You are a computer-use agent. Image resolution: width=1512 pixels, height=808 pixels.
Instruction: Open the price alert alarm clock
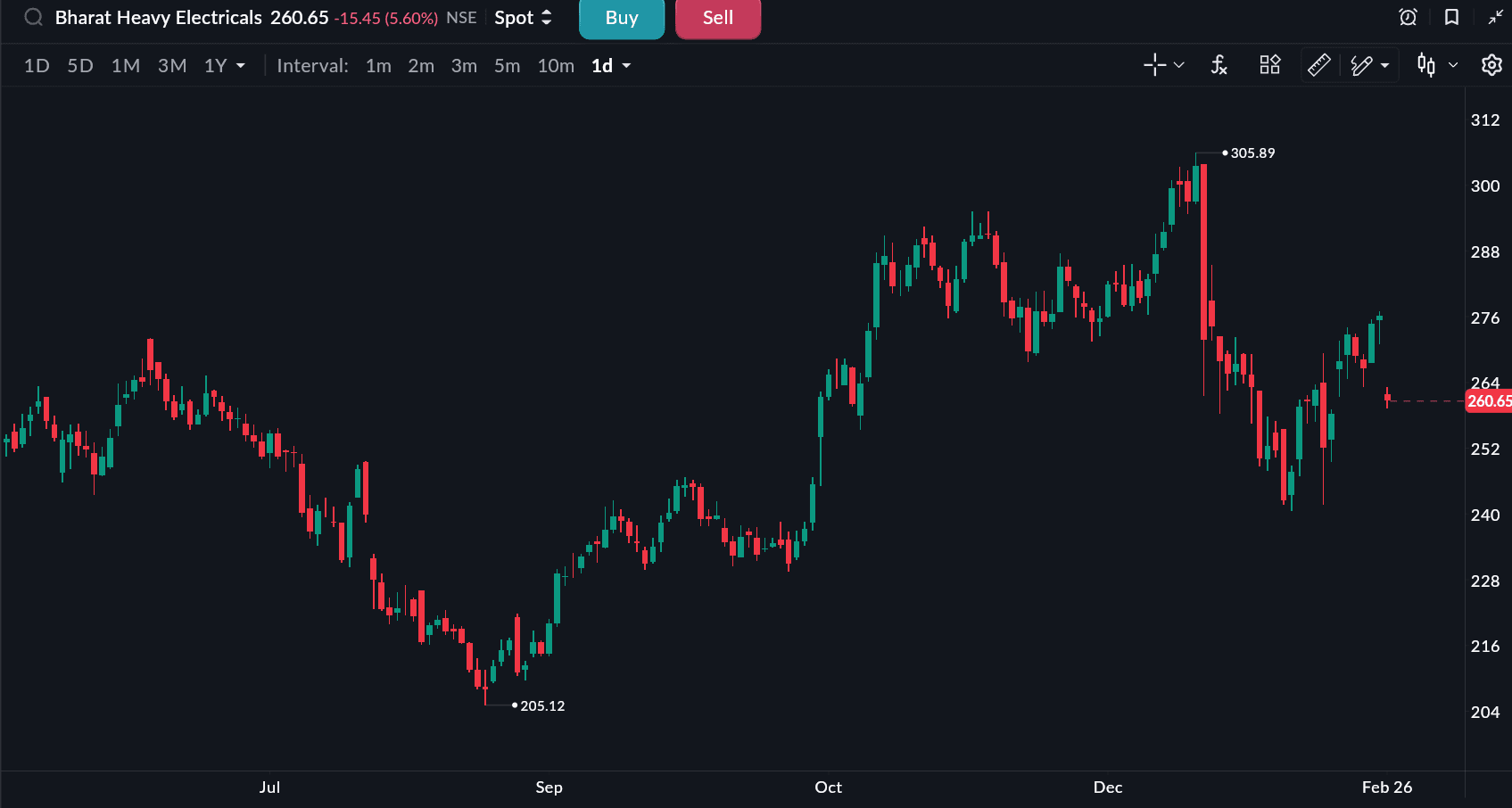(1408, 18)
